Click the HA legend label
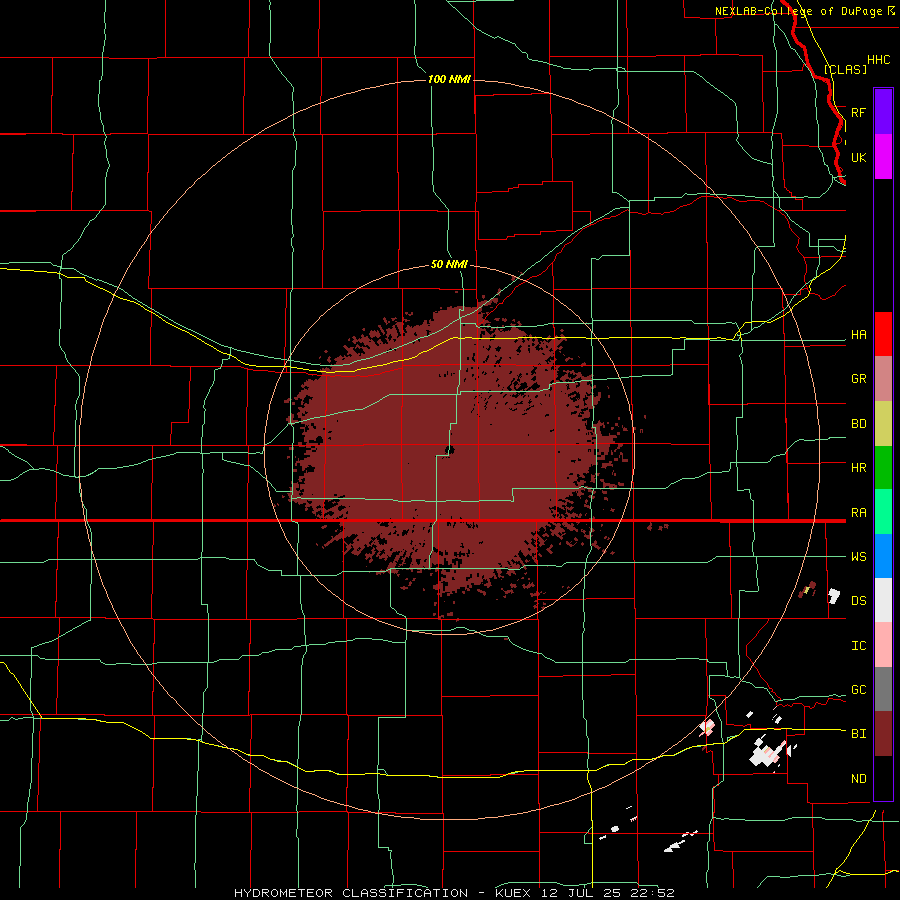The height and width of the screenshot is (900, 900). [858, 335]
